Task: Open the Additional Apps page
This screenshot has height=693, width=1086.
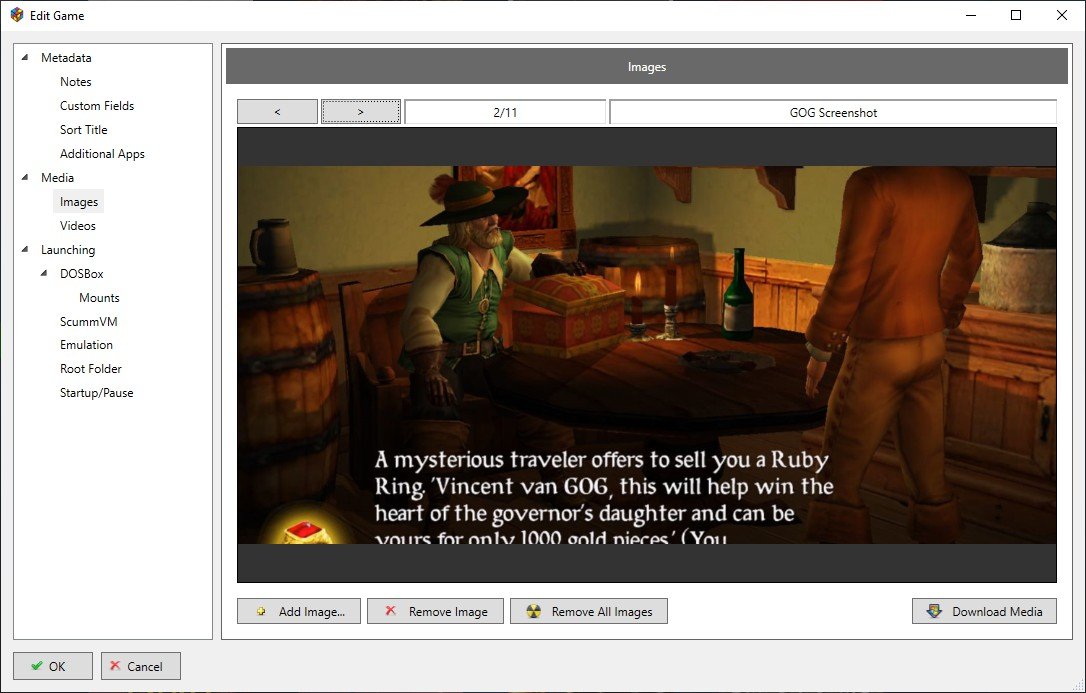Action: click(x=103, y=154)
